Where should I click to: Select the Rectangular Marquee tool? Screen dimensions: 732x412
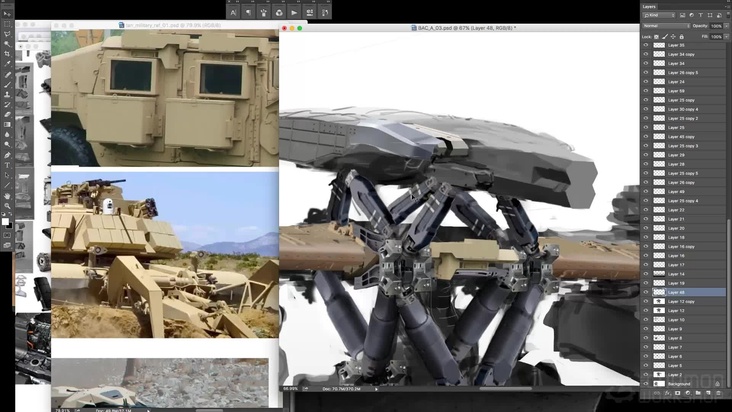[8, 24]
